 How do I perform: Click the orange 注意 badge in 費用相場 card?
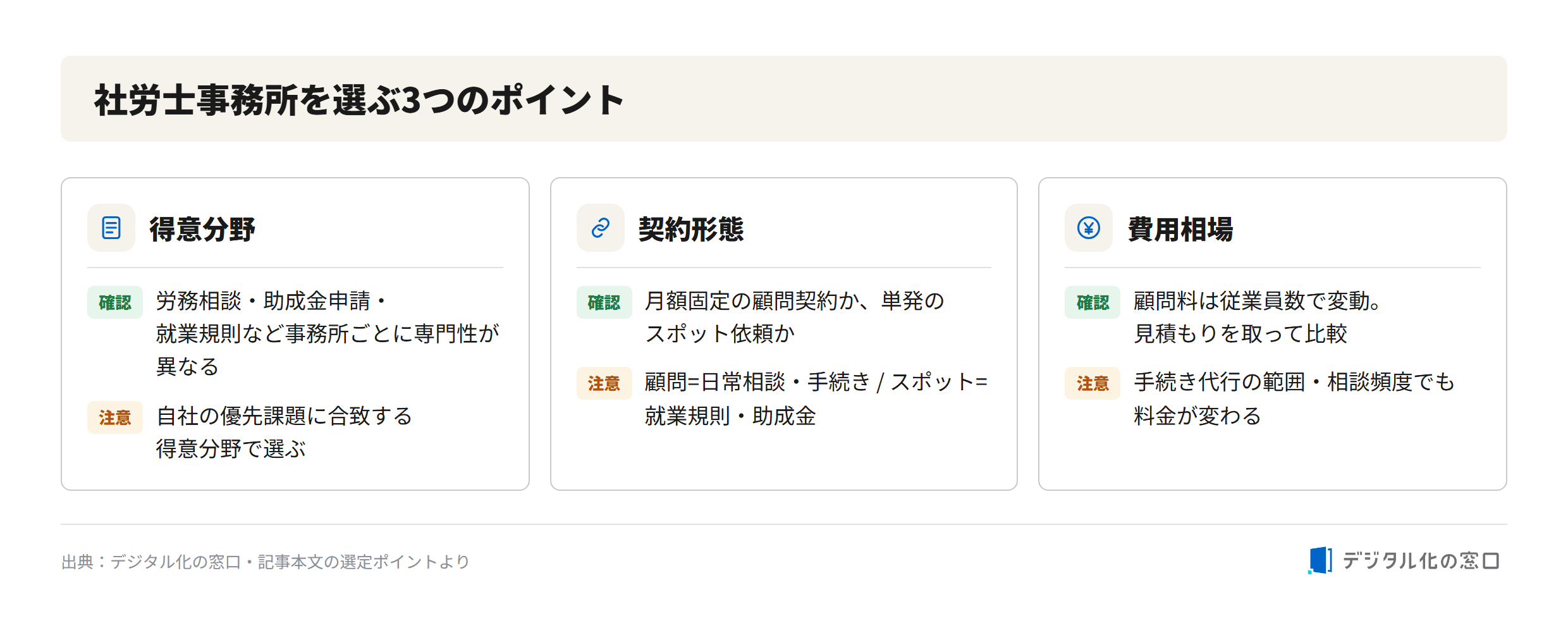tap(1093, 383)
